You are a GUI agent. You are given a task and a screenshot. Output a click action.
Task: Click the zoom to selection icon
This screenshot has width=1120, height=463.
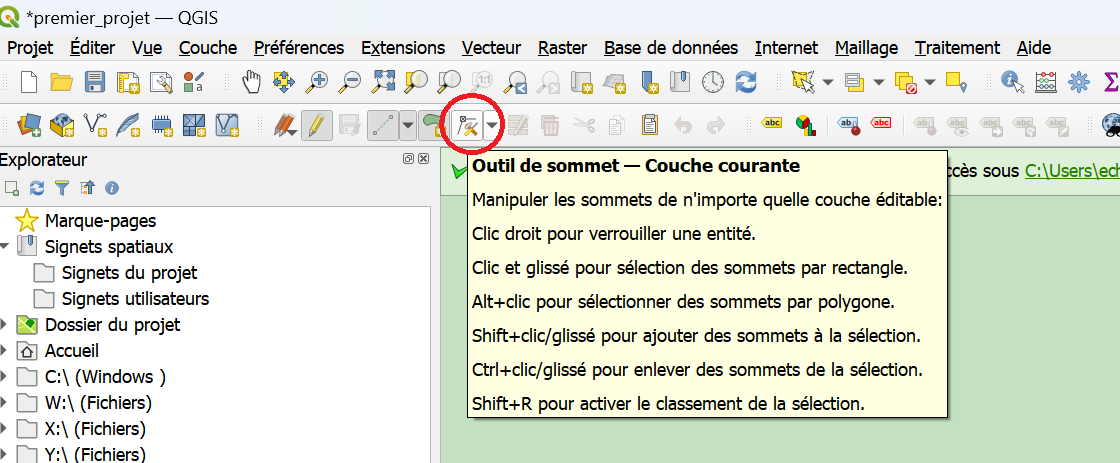click(x=416, y=81)
